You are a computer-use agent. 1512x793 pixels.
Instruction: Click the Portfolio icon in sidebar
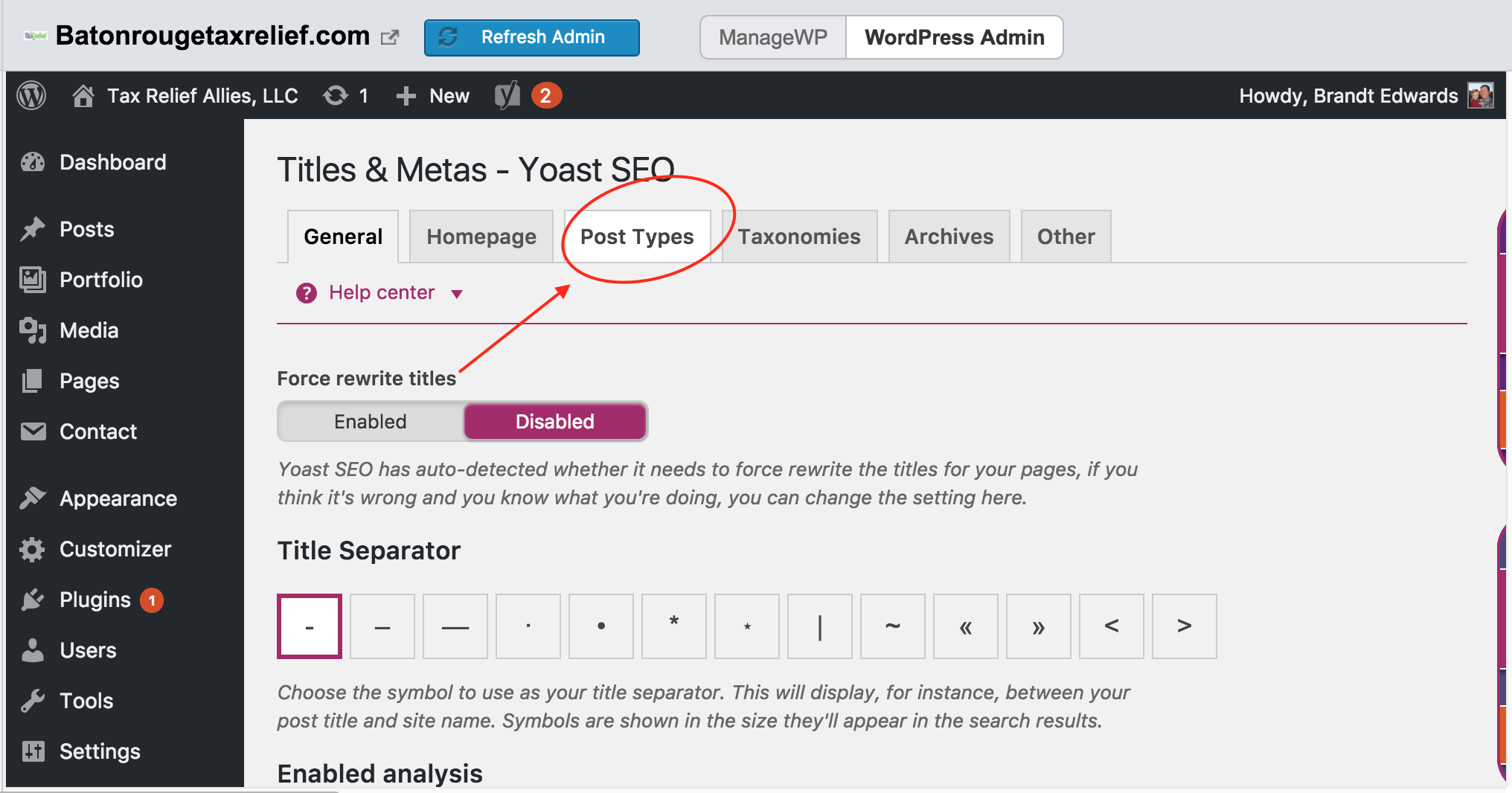click(x=33, y=280)
